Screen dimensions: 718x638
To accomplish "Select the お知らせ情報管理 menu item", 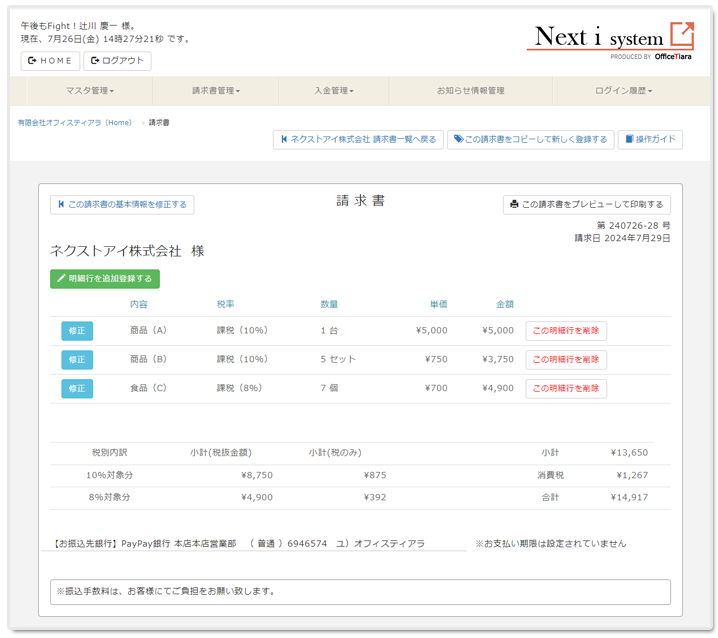I will click(x=470, y=91).
